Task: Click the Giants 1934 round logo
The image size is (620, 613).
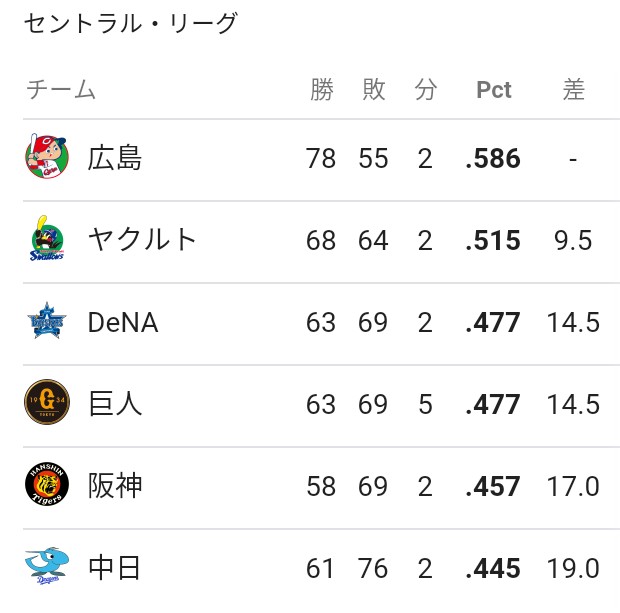Action: pos(47,402)
